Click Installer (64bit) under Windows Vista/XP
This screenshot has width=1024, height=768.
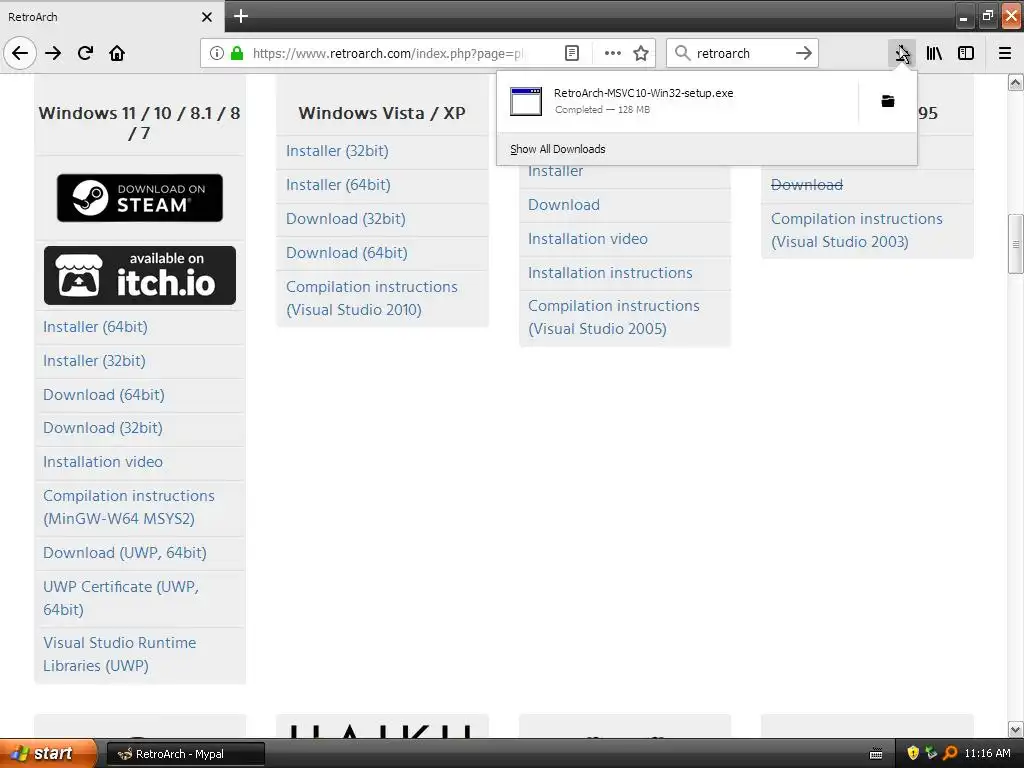tap(338, 185)
